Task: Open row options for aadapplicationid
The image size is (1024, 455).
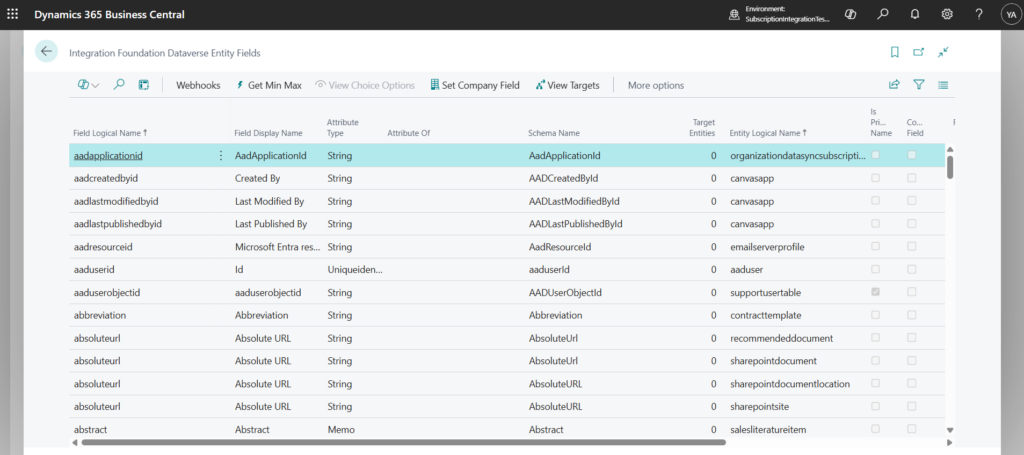Action: click(x=221, y=156)
